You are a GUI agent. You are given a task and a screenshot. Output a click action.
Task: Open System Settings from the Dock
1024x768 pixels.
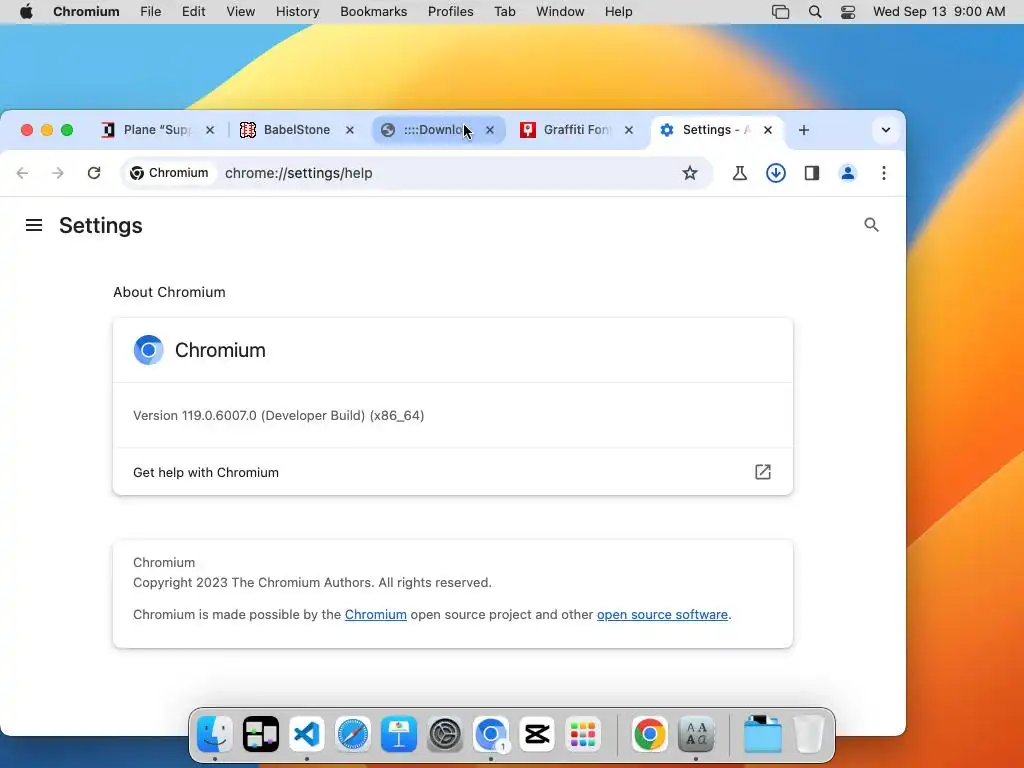445,734
